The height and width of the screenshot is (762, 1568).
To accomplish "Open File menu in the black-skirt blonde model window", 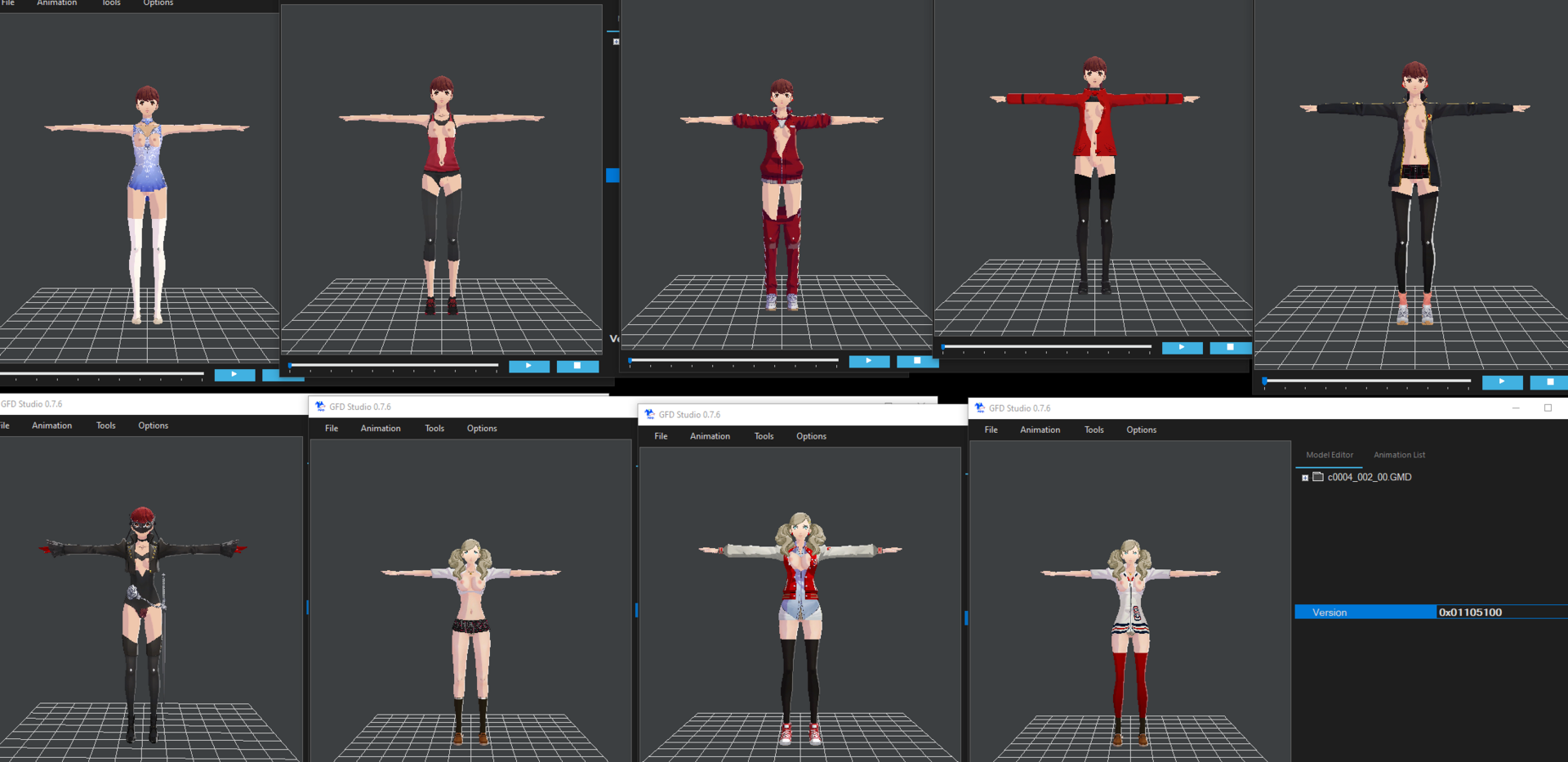I will click(332, 428).
